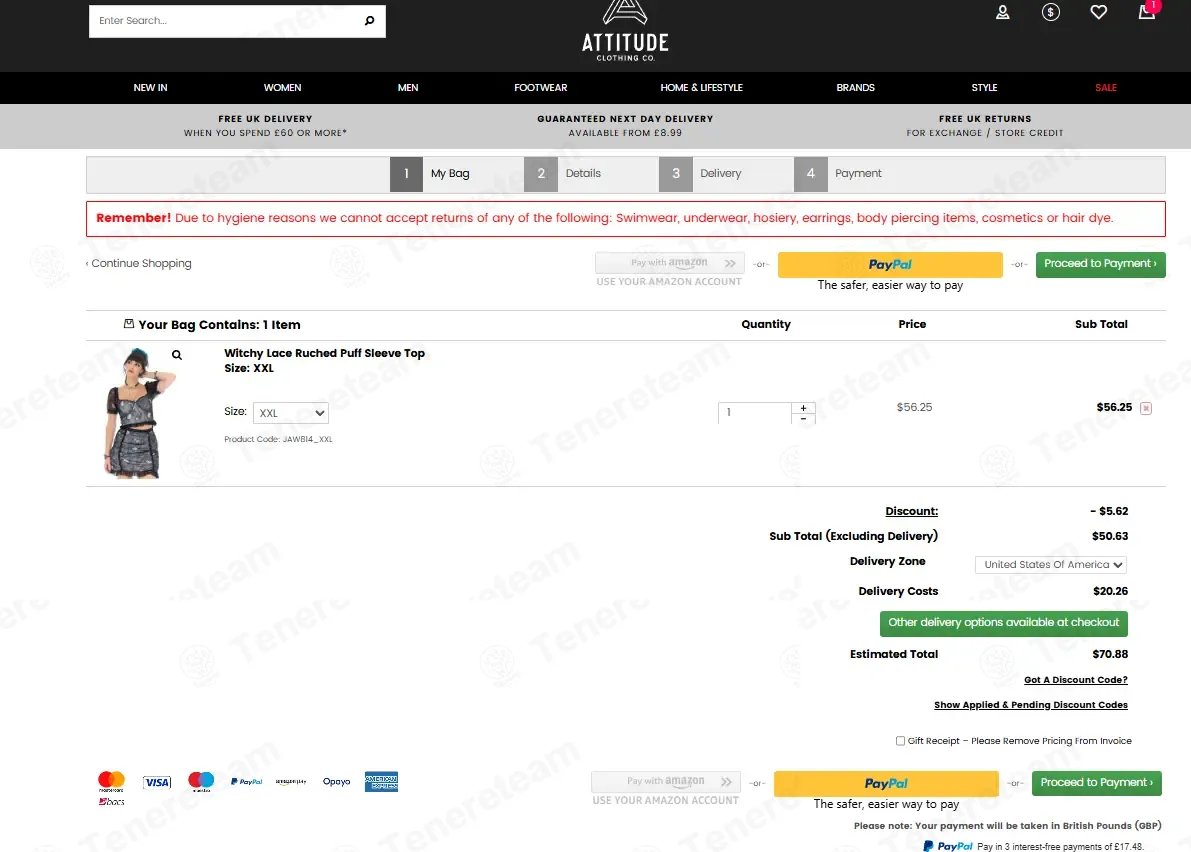This screenshot has height=852, width=1191.
Task: Open the STYLE menu
Action: [984, 88]
